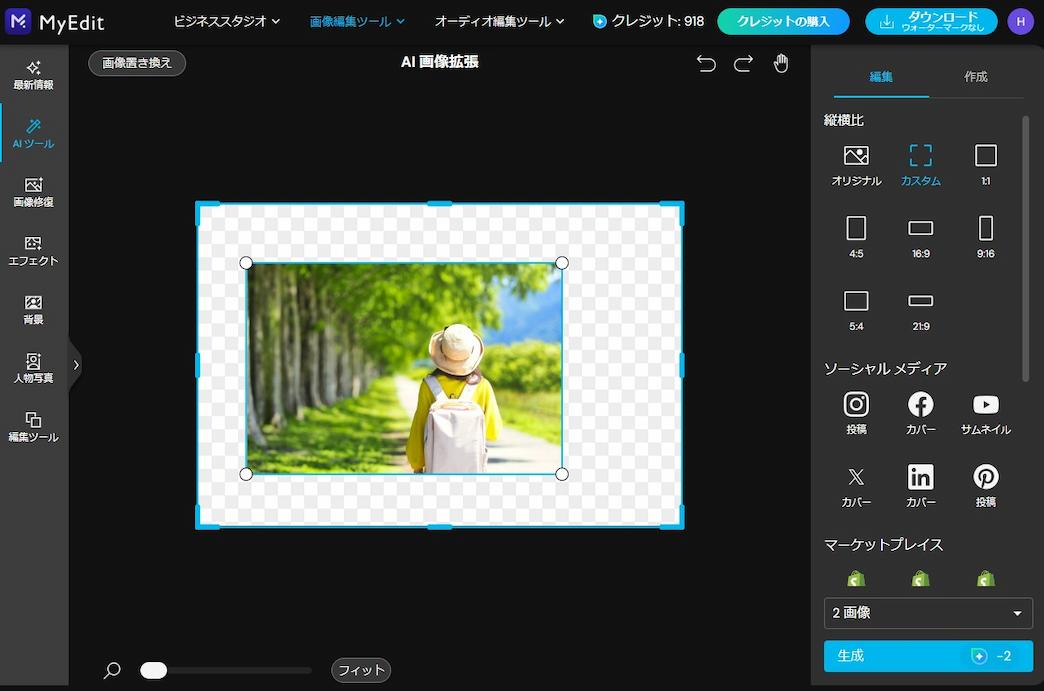Open the 画像編集ツール menu
Screen dimensions: 1044x691
(356, 20)
